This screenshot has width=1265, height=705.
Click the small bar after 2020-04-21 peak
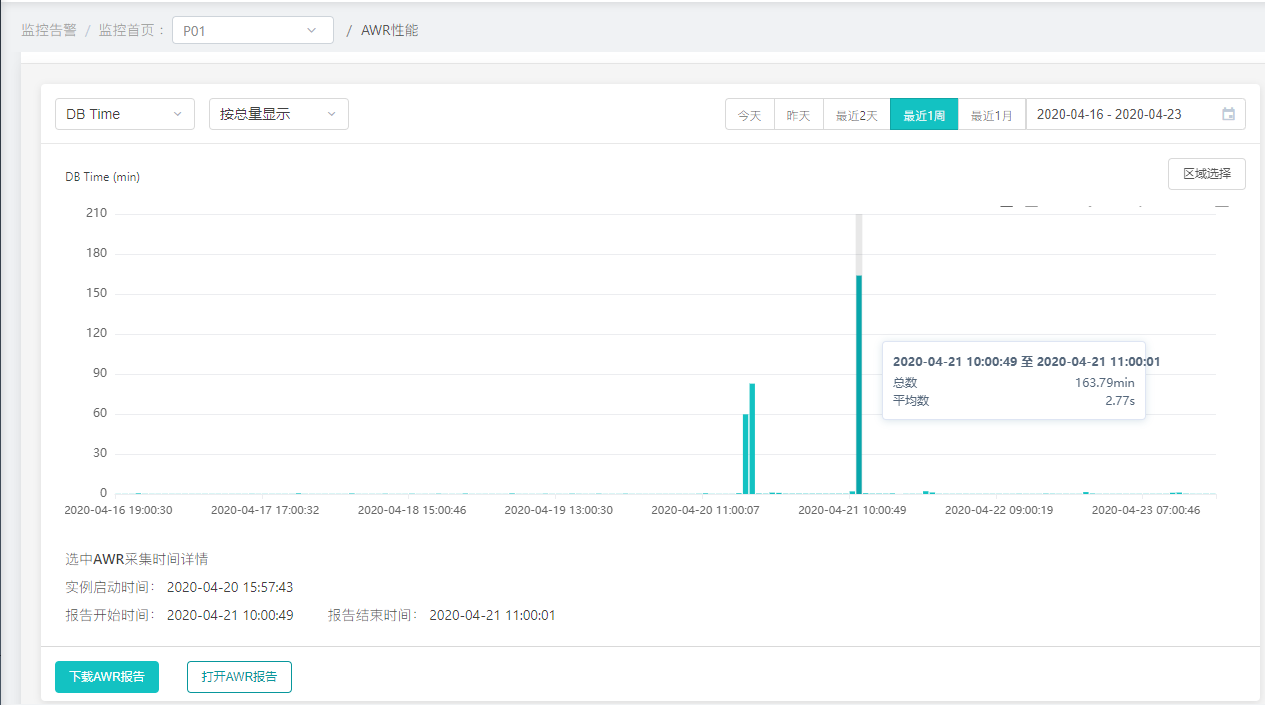[x=926, y=492]
